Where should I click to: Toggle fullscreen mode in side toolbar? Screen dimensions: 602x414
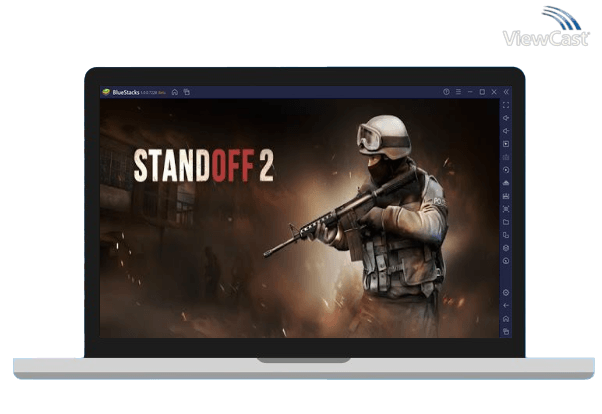(x=506, y=105)
